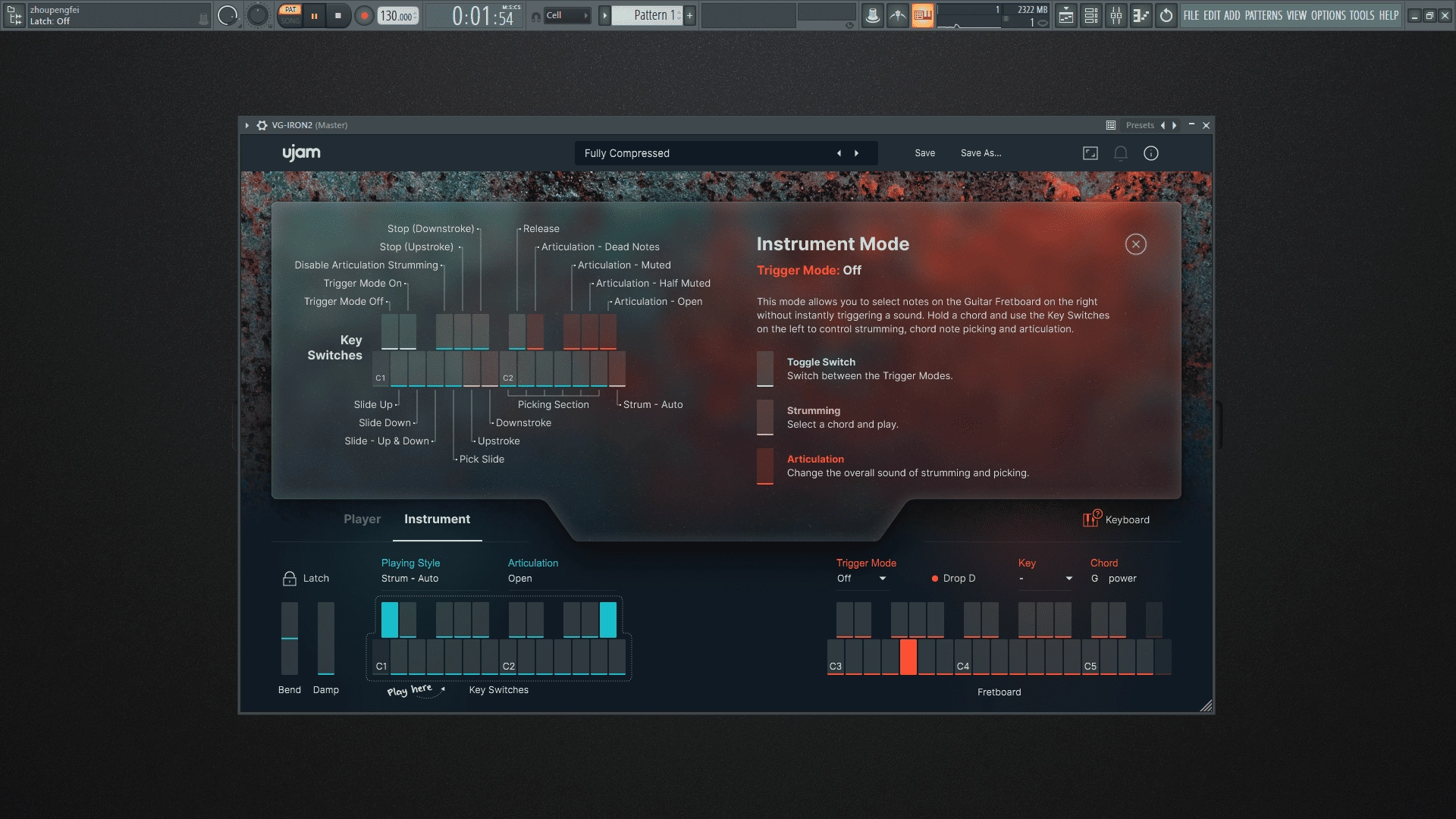Click the C1 white key switch
1456x819 pixels.
point(381,657)
